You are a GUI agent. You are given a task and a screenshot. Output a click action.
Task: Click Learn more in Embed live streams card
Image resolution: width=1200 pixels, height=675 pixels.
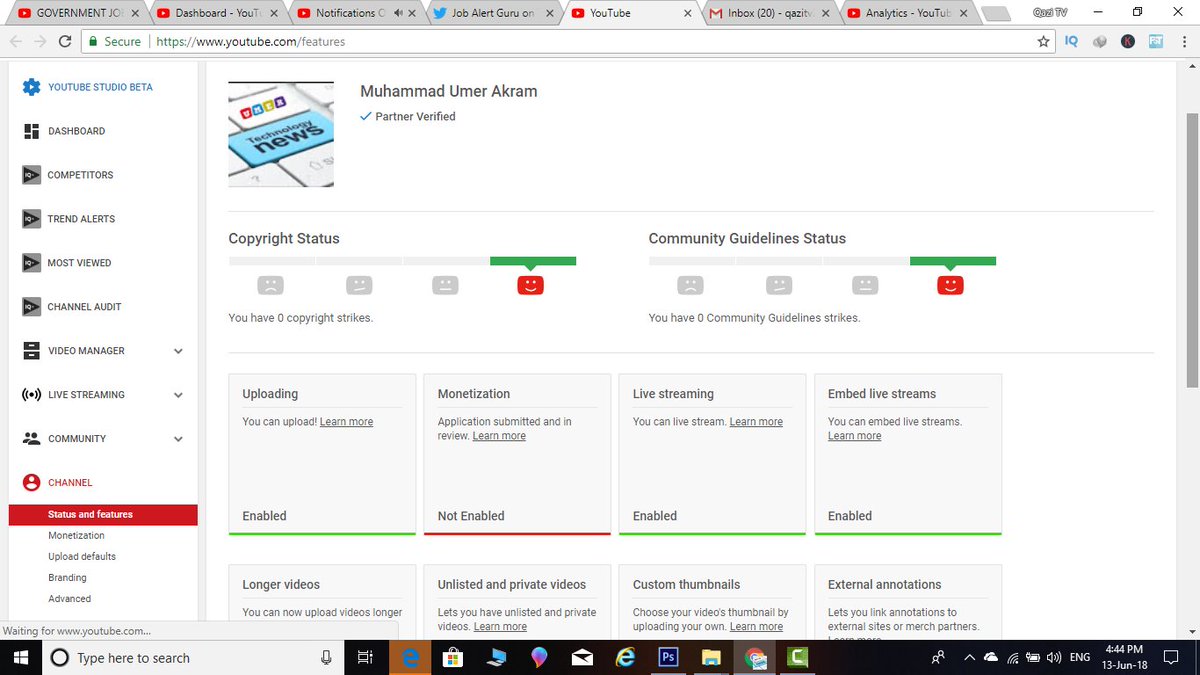(854, 436)
